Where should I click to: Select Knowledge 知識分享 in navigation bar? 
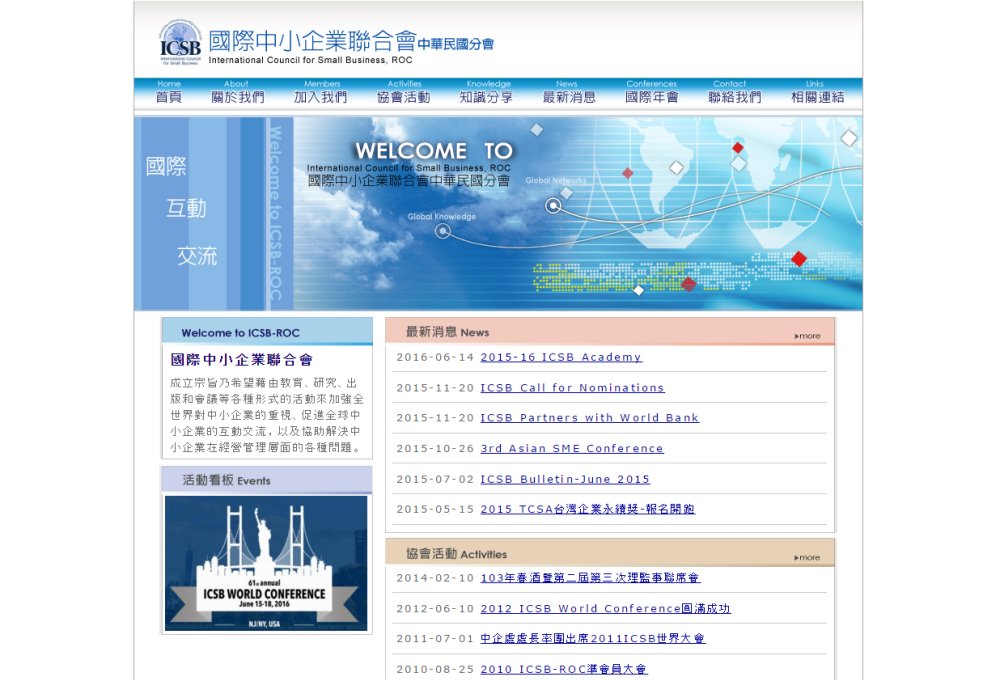pyautogui.click(x=487, y=93)
